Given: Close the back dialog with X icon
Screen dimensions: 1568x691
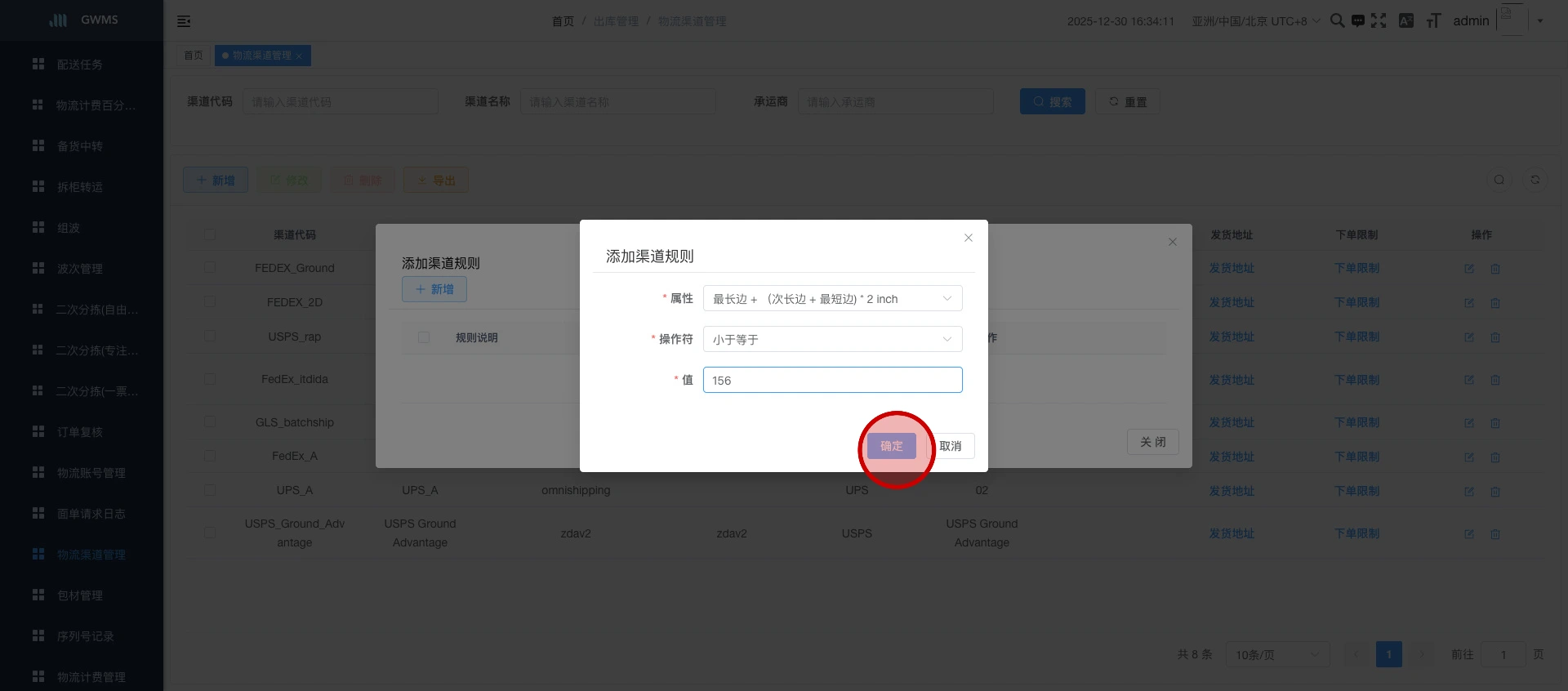Looking at the screenshot, I should point(1173,242).
